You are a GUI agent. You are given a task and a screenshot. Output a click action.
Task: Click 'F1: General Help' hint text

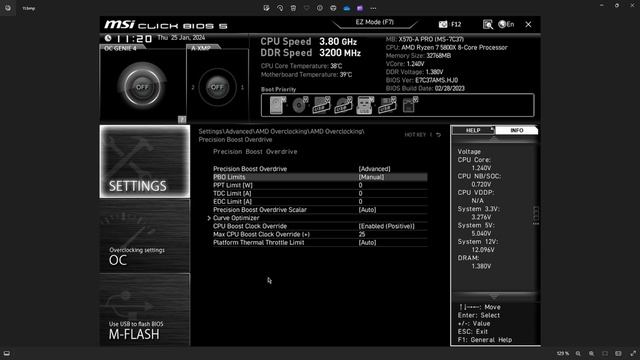(484, 340)
